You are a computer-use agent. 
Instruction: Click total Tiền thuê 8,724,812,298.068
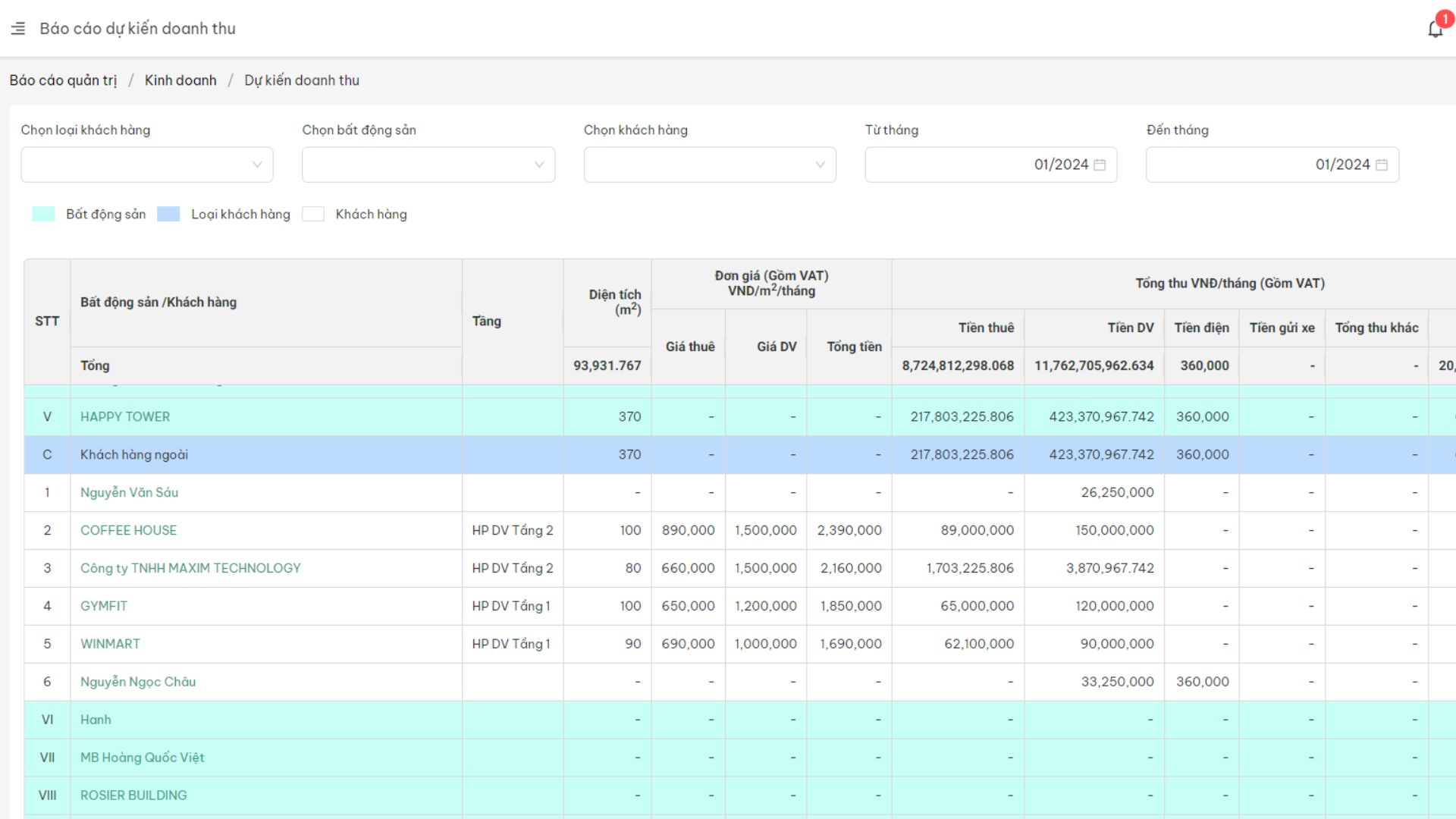pyautogui.click(x=958, y=366)
